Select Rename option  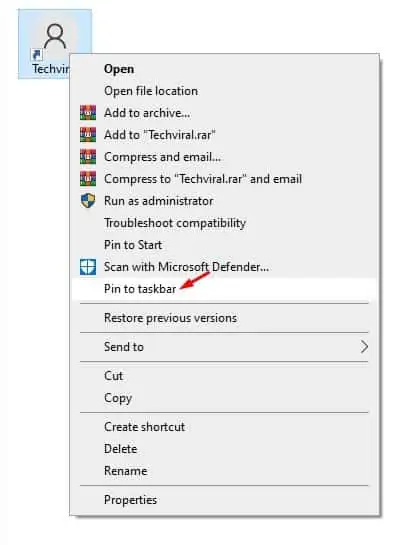click(x=125, y=471)
